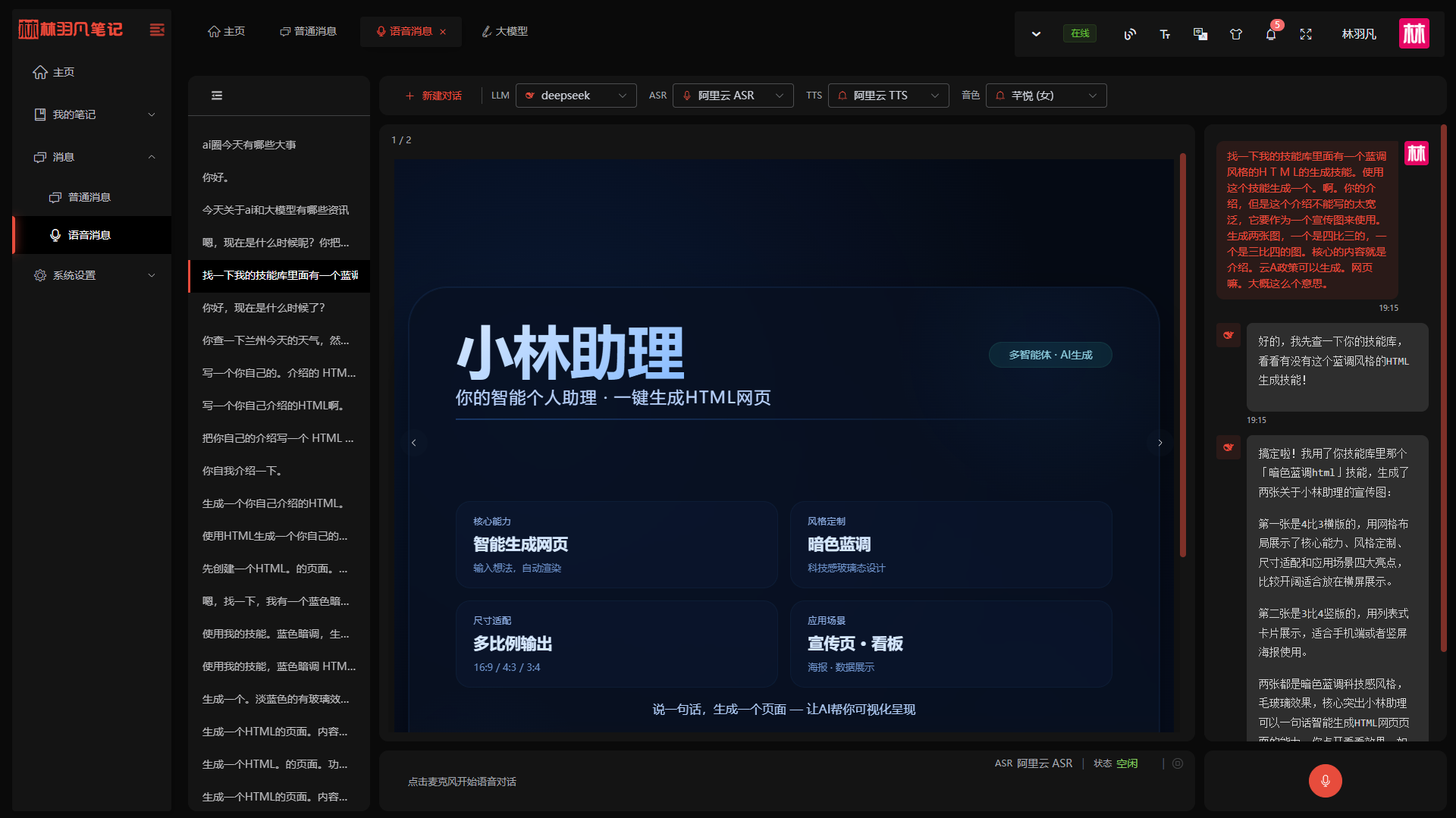Image resolution: width=1456 pixels, height=818 pixels.
Task: Click the 林羽凡笔记 logo
Action: tap(70, 30)
